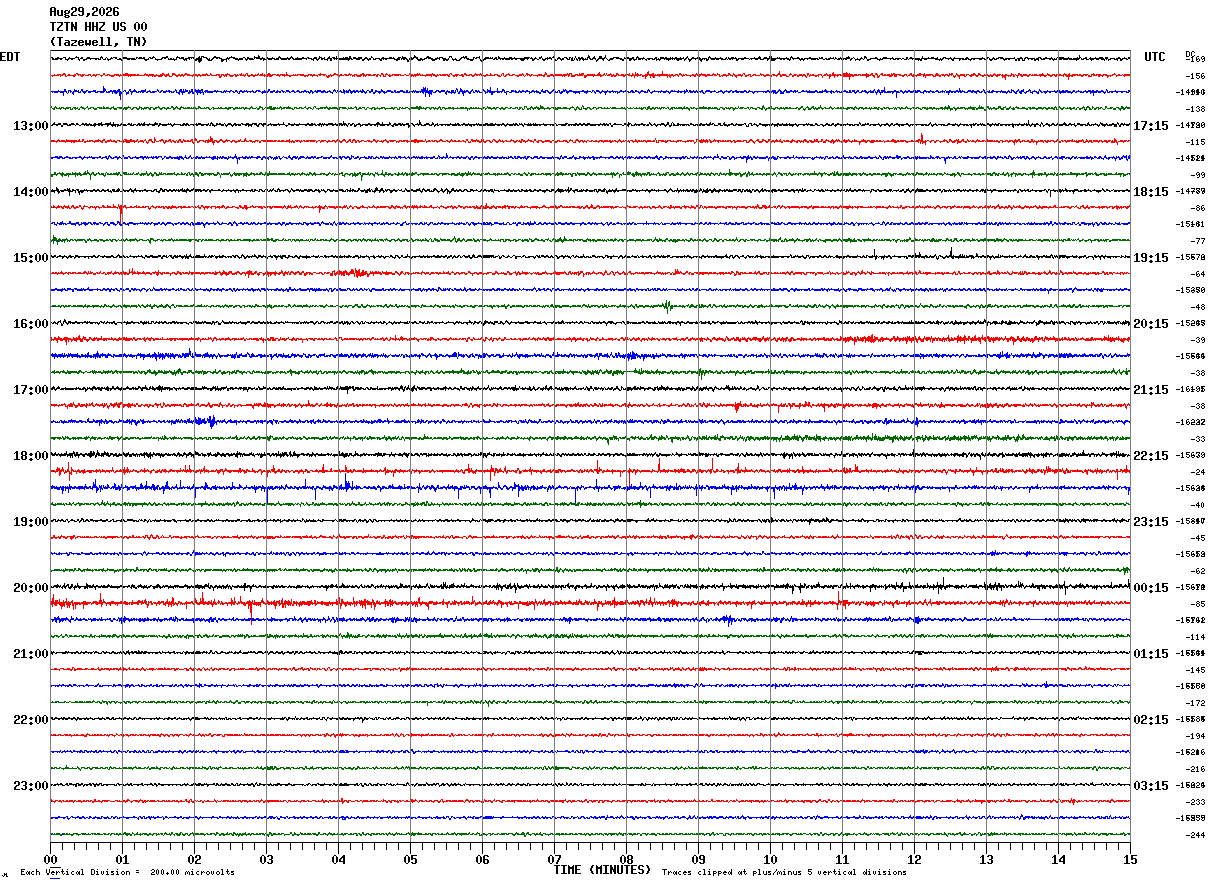Click the 16:00 EDT time label
This screenshot has width=1210, height=886.
pos(30,324)
